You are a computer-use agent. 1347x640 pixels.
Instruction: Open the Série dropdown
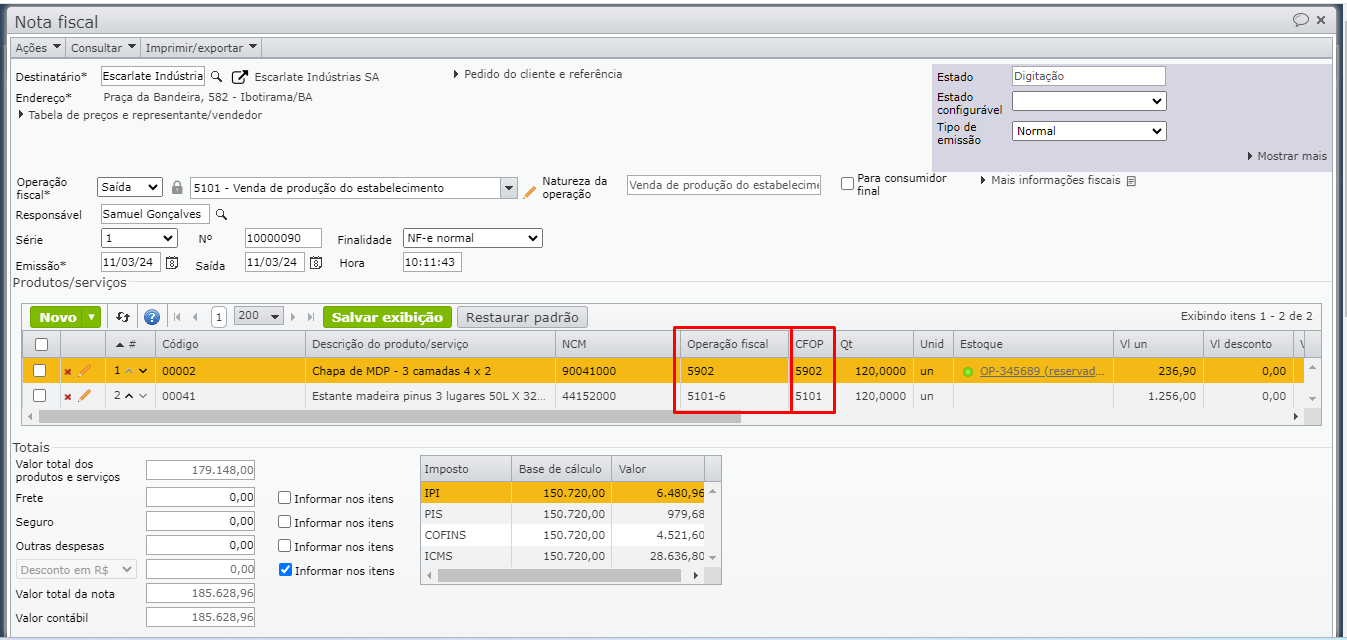click(139, 238)
